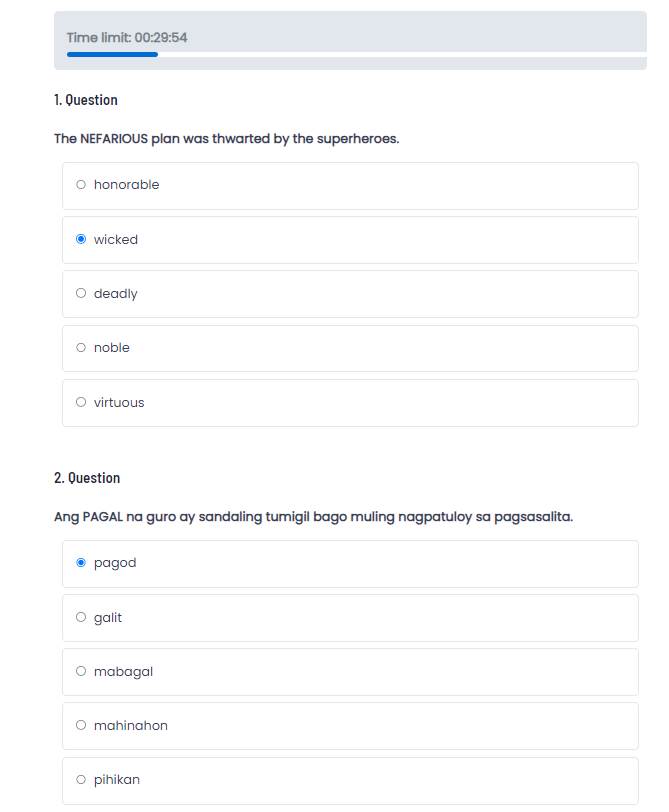Click the NEFARIOUS plan question sentence
This screenshot has width=669, height=812.
tap(227, 139)
